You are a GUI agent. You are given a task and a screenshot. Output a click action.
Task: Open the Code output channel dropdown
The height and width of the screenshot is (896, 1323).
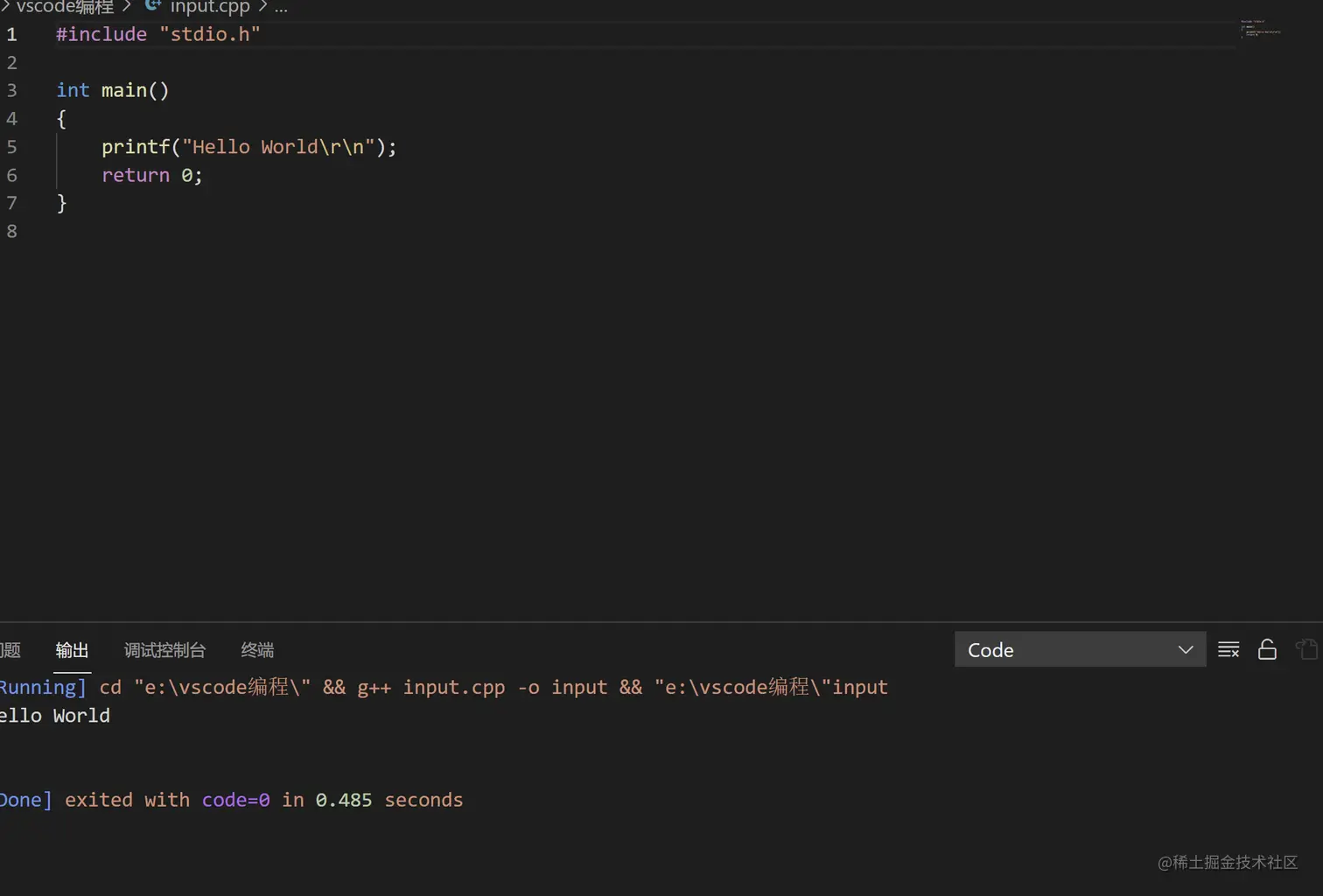tap(1080, 649)
